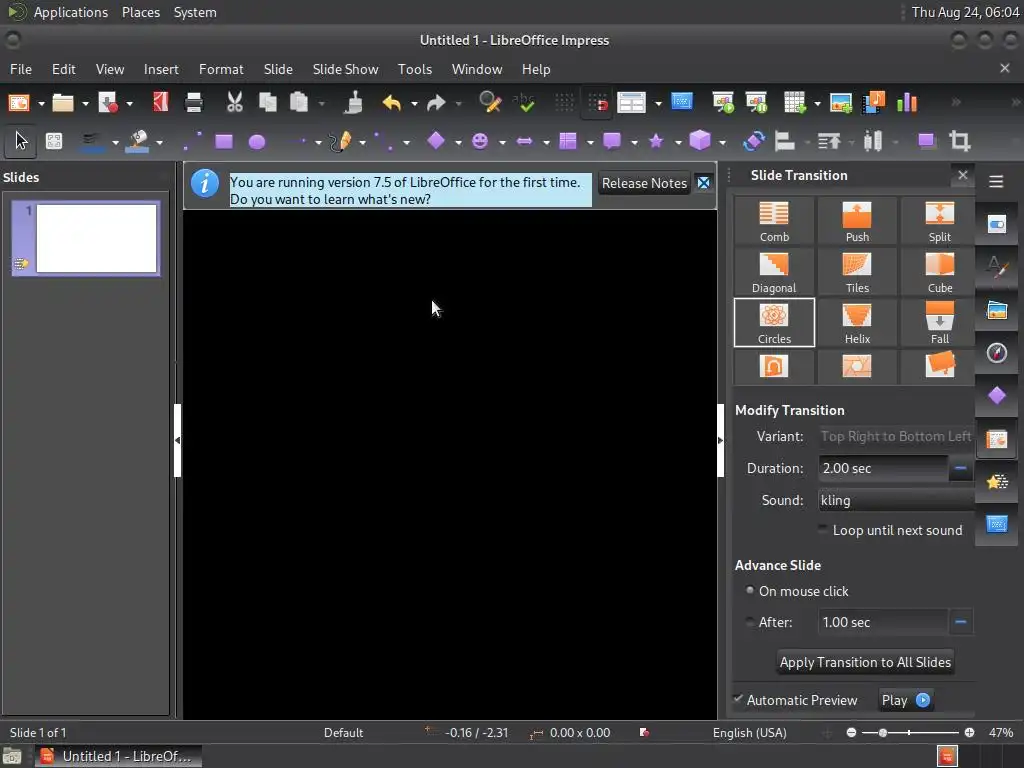Image resolution: width=1024 pixels, height=768 pixels.
Task: Click Export as PDF icon
Action: tap(161, 103)
